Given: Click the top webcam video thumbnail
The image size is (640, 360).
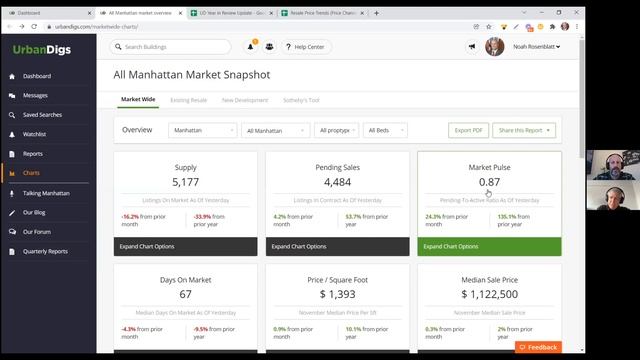Looking at the screenshot, I should click(613, 165).
